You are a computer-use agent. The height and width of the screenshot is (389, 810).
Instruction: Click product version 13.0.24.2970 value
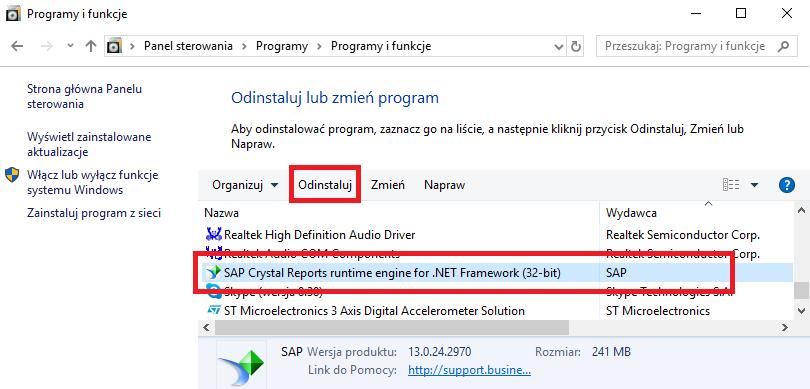click(440, 352)
